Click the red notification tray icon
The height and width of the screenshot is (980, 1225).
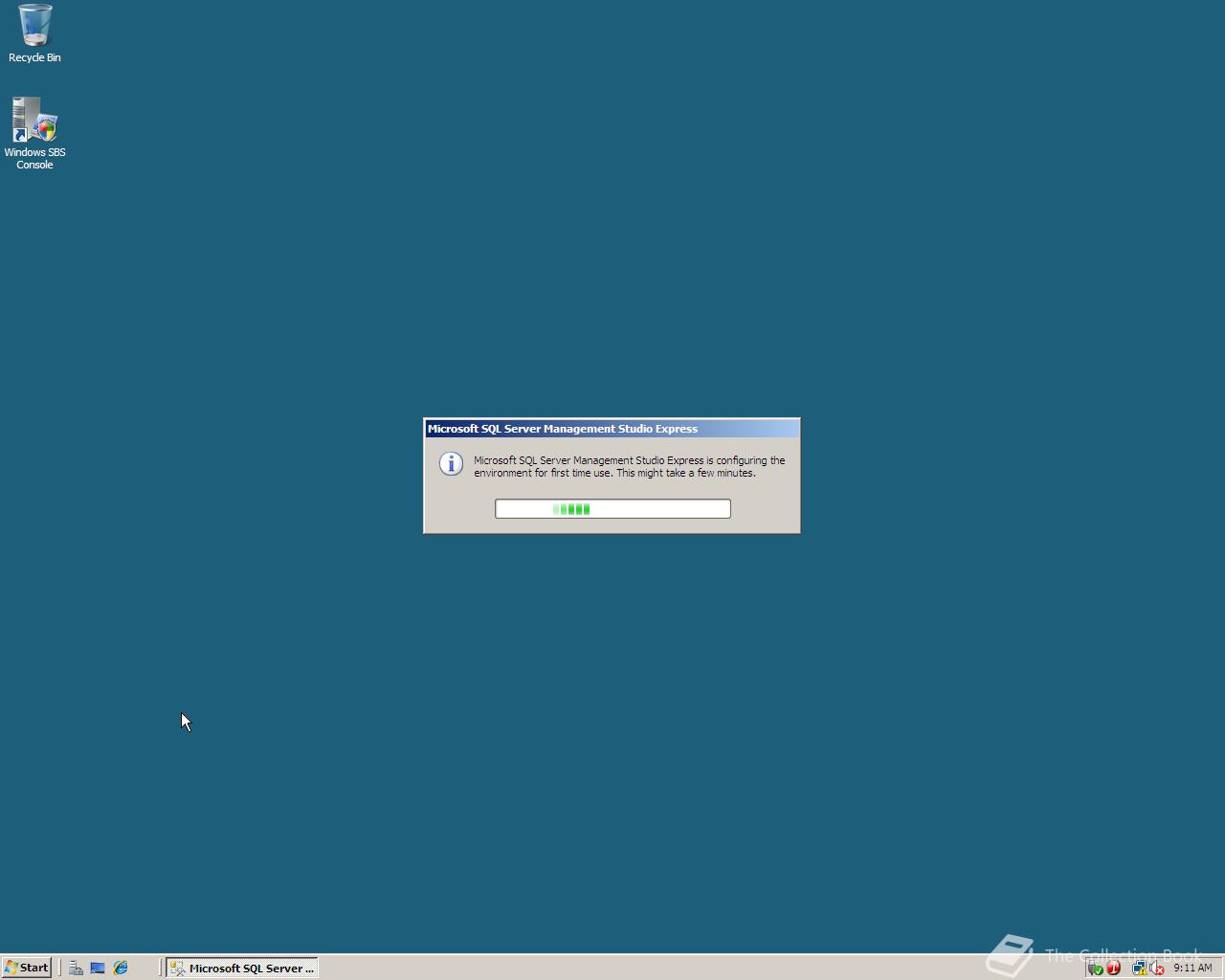[x=1114, y=969]
